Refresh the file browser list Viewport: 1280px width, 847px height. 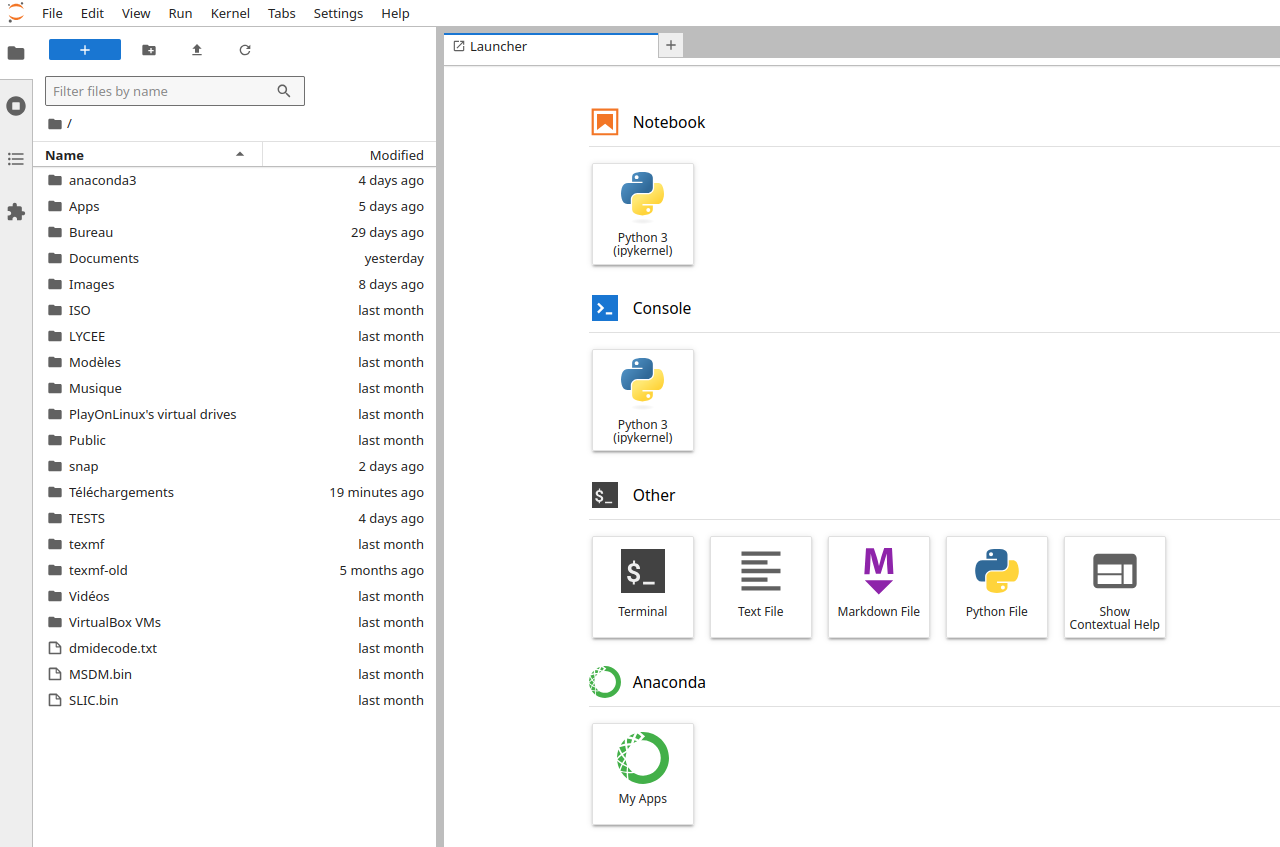pyautogui.click(x=245, y=50)
